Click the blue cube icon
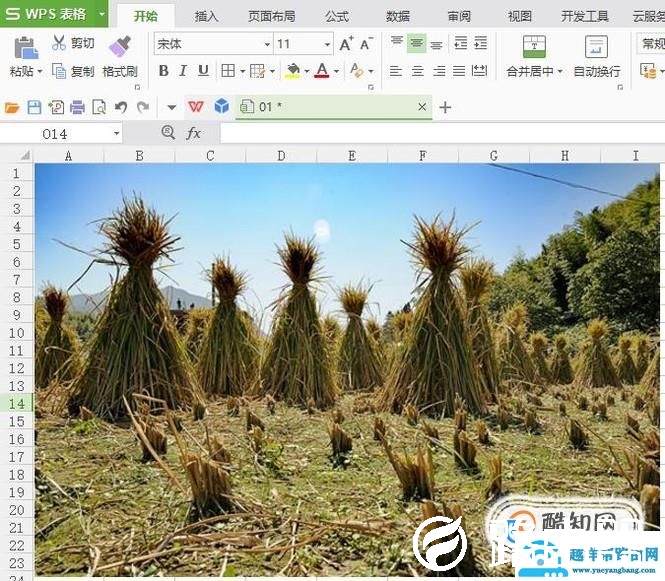 point(221,106)
